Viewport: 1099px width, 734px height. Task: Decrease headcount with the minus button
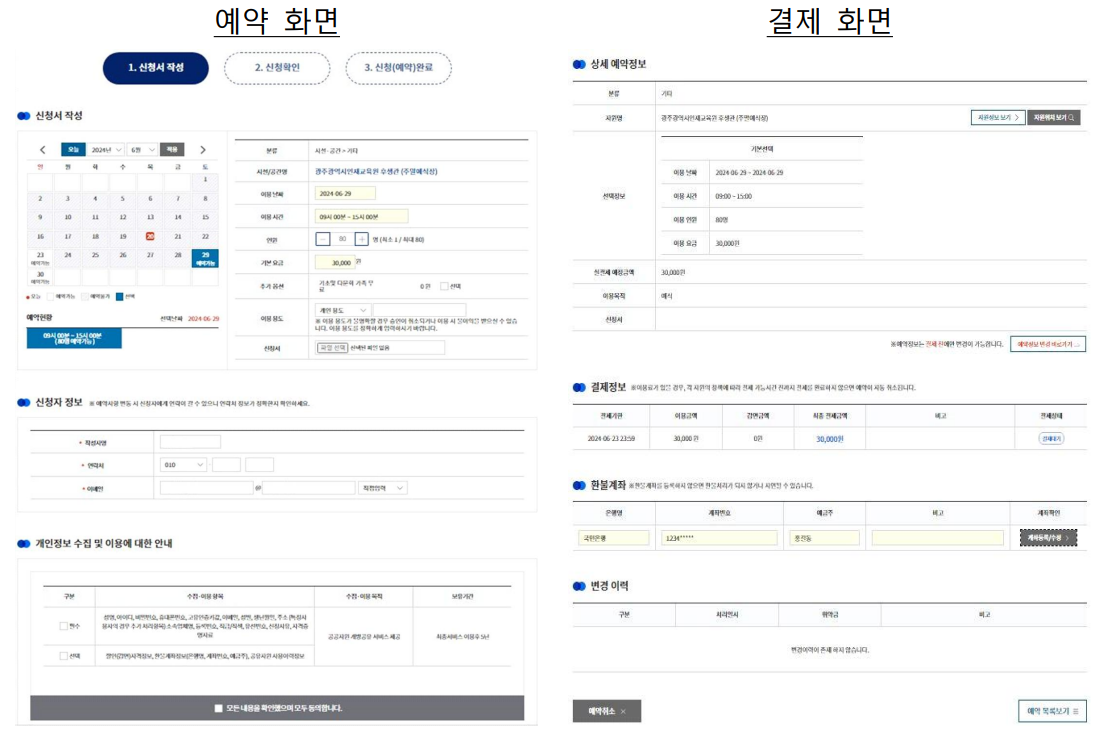click(322, 239)
